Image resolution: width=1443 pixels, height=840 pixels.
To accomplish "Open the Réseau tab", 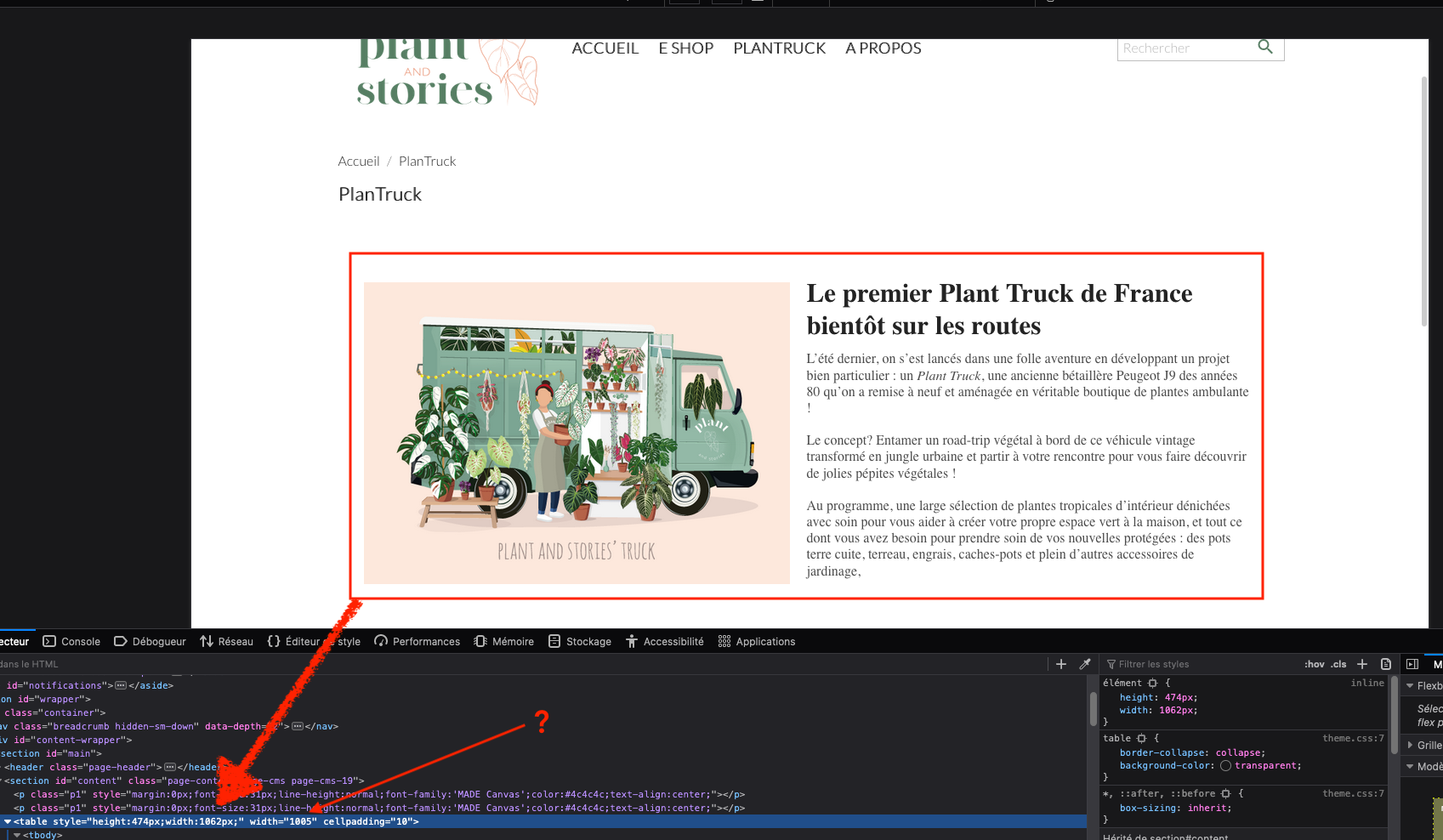I will (226, 641).
